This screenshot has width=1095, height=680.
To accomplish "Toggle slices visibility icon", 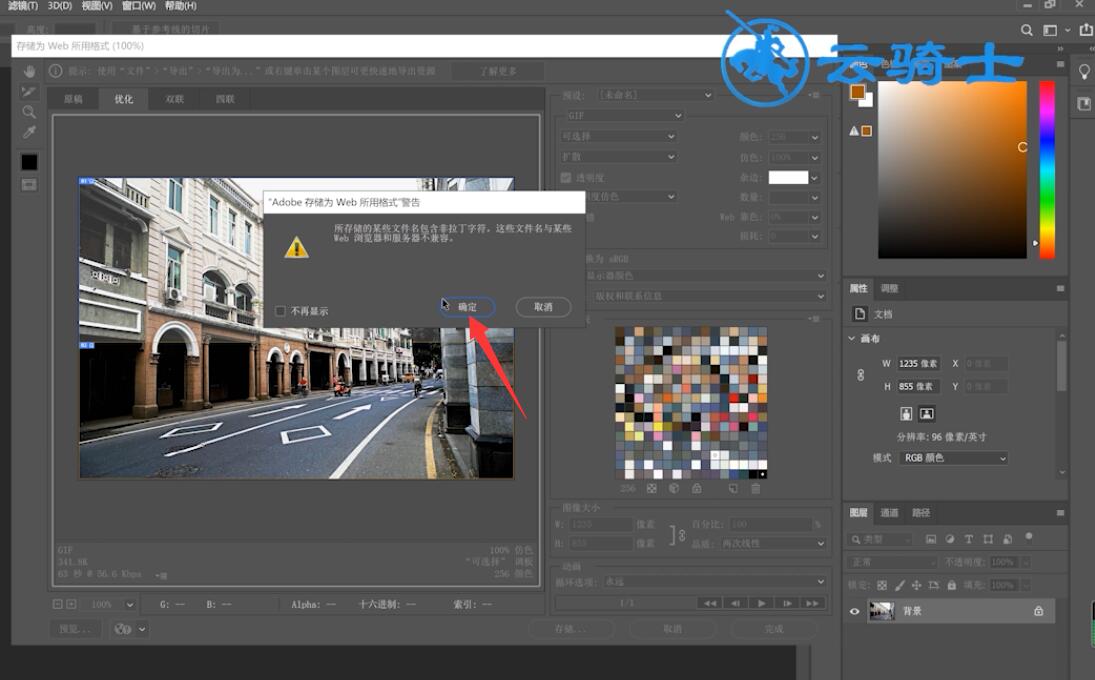I will (x=29, y=184).
